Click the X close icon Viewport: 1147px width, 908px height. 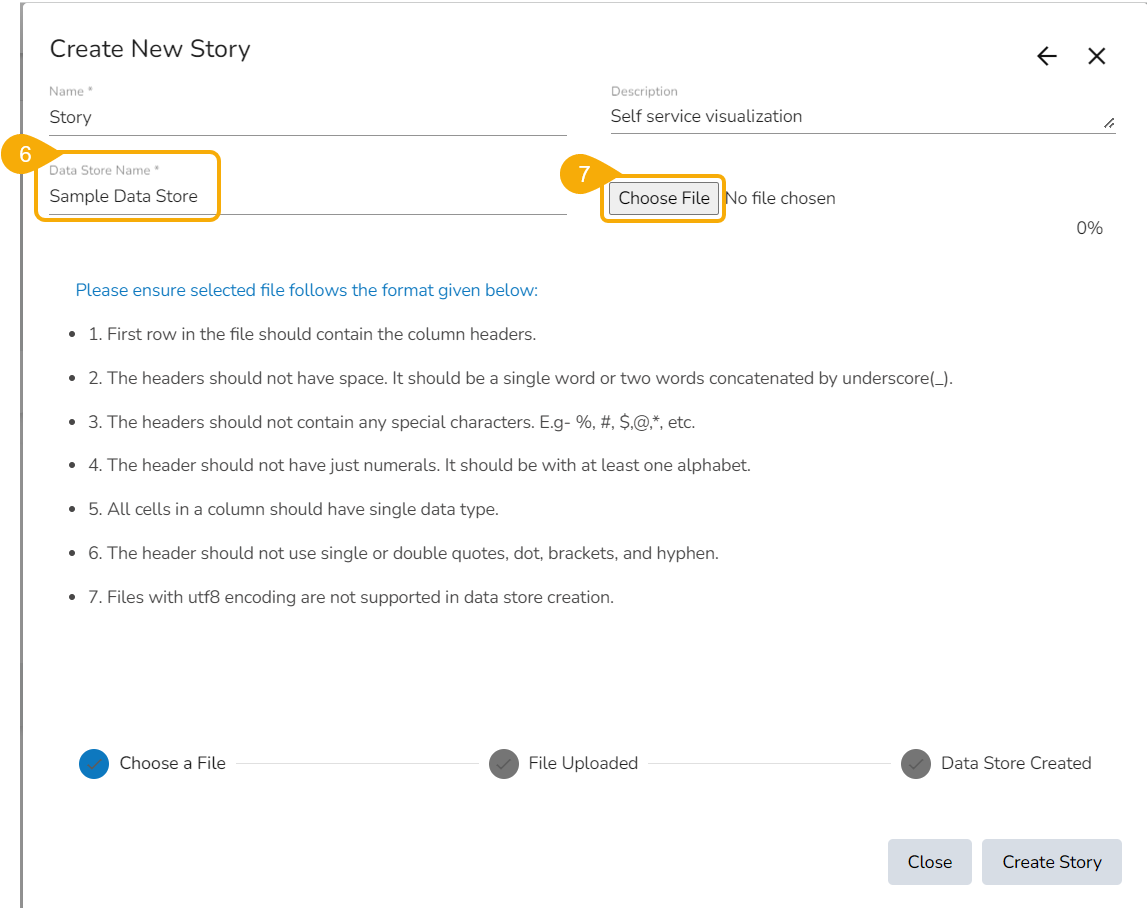click(x=1097, y=56)
